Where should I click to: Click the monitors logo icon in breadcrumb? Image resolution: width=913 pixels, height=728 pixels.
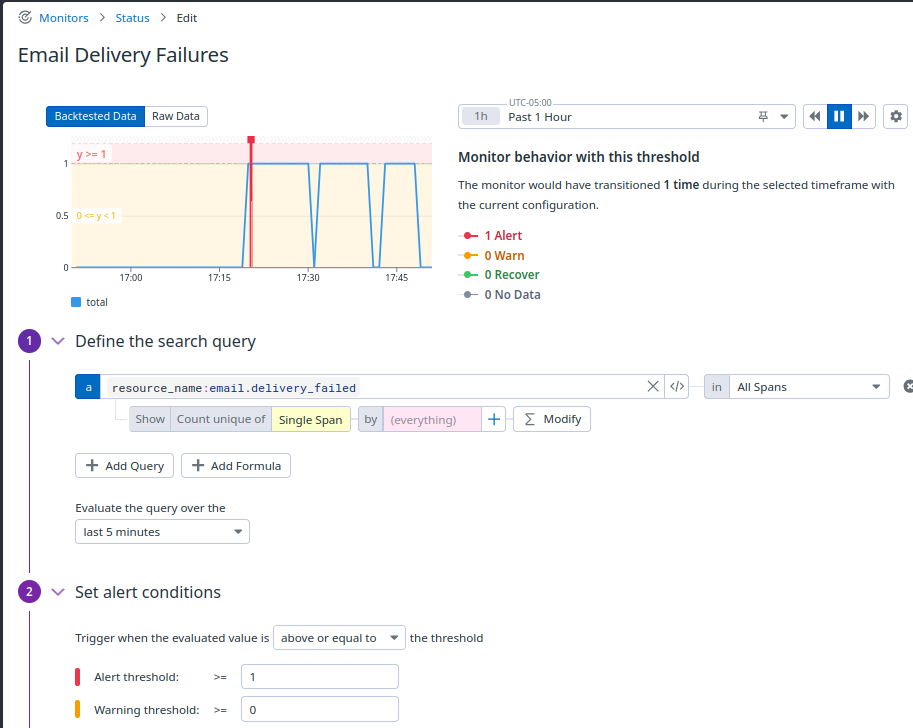(x=25, y=17)
